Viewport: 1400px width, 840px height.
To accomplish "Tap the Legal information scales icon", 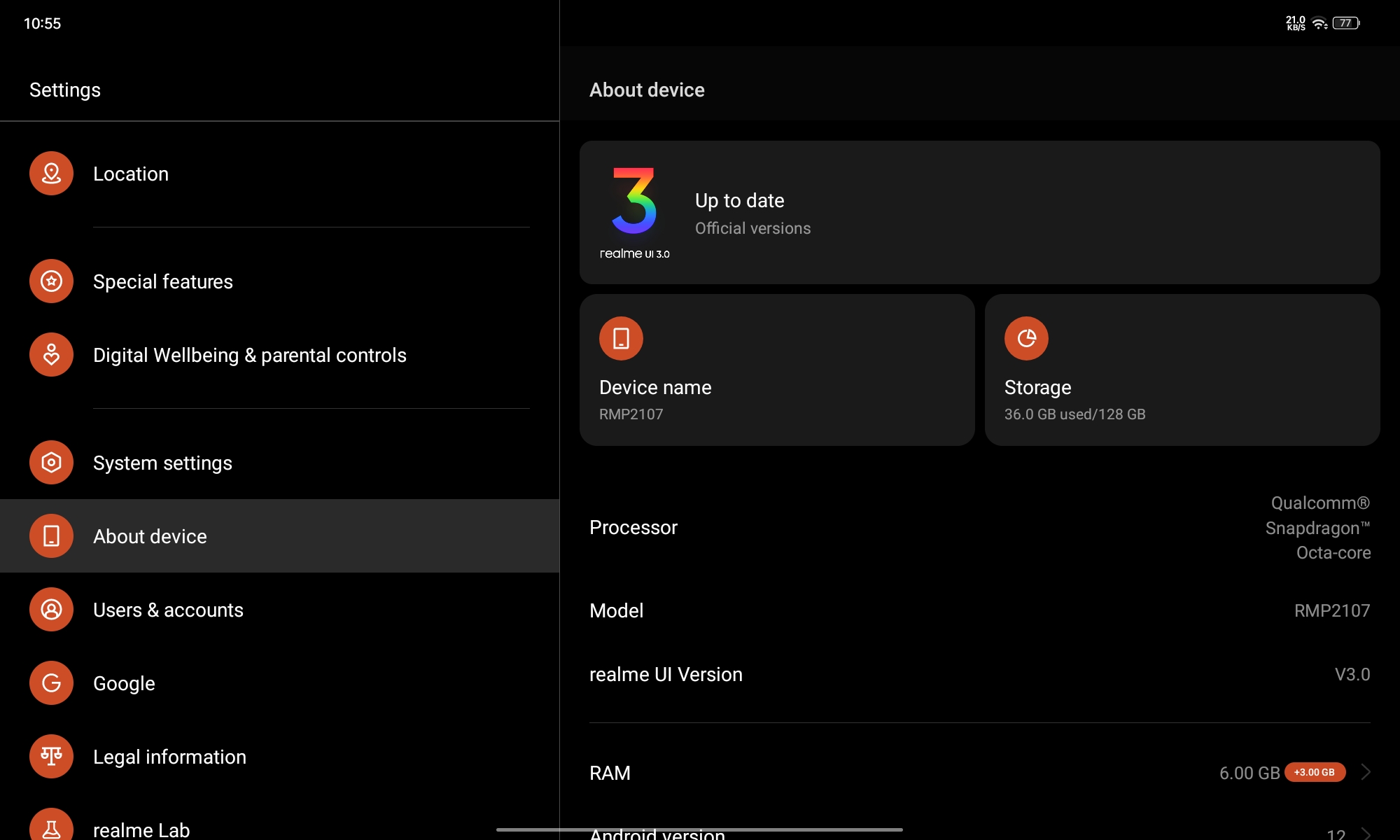I will 51,757.
